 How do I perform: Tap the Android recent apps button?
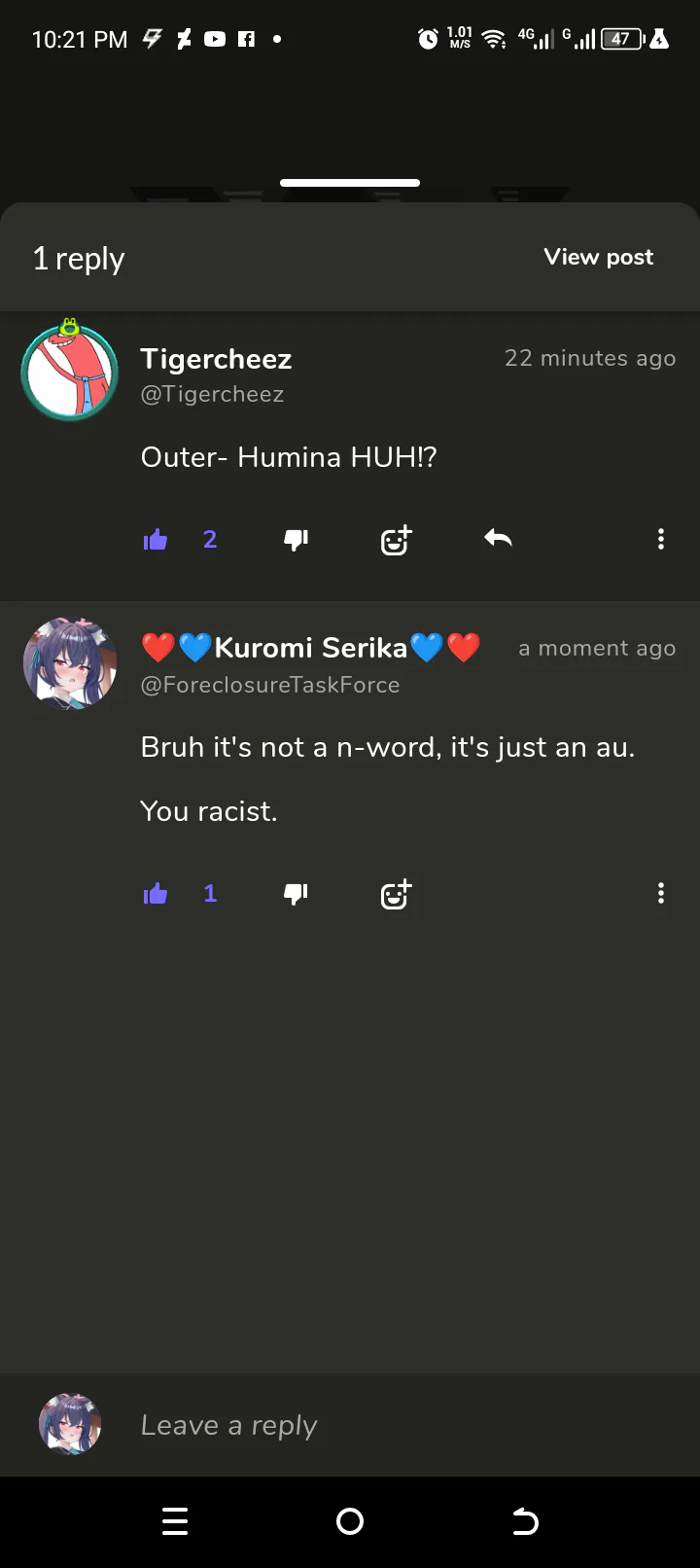[x=175, y=1521]
